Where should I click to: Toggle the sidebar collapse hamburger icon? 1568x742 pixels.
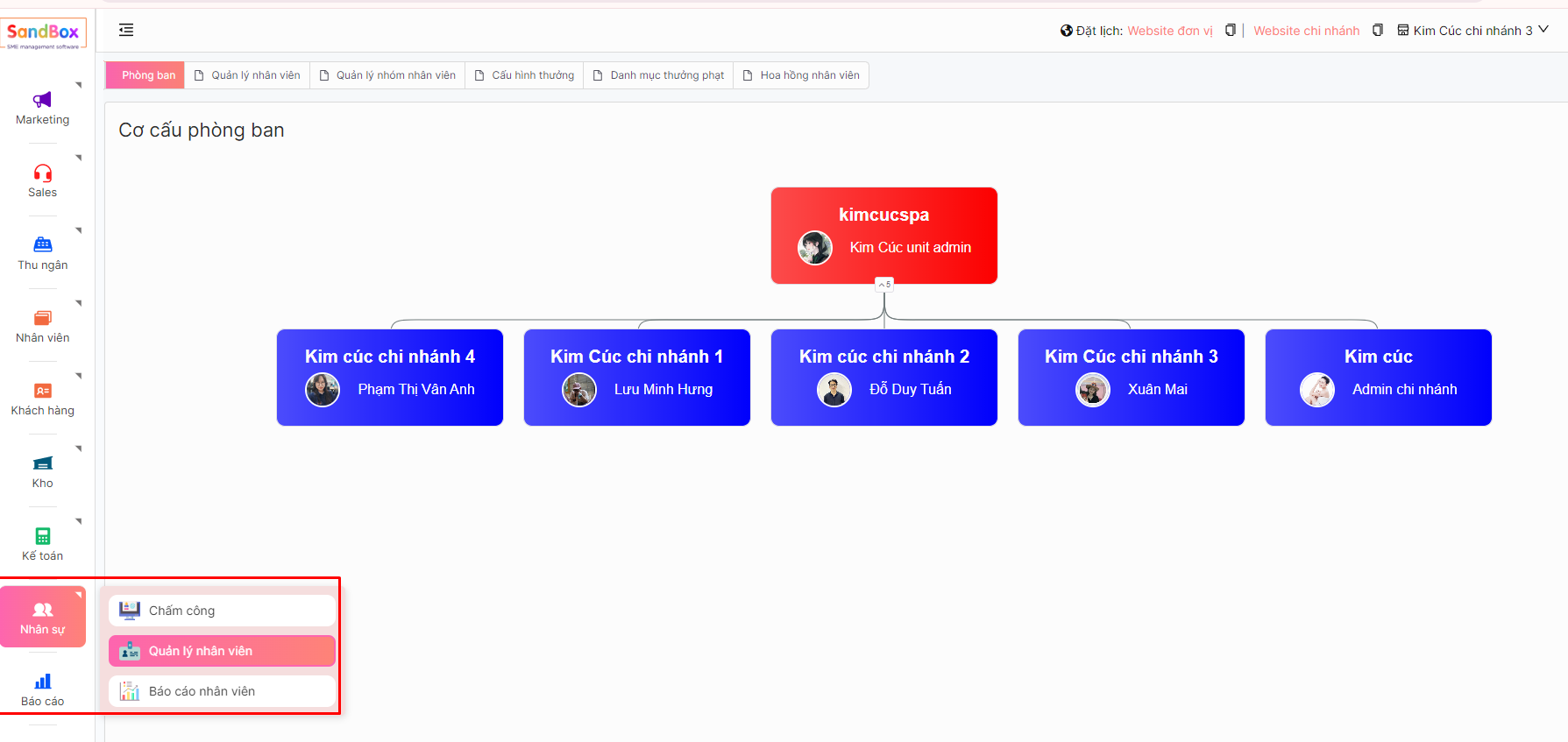(126, 31)
